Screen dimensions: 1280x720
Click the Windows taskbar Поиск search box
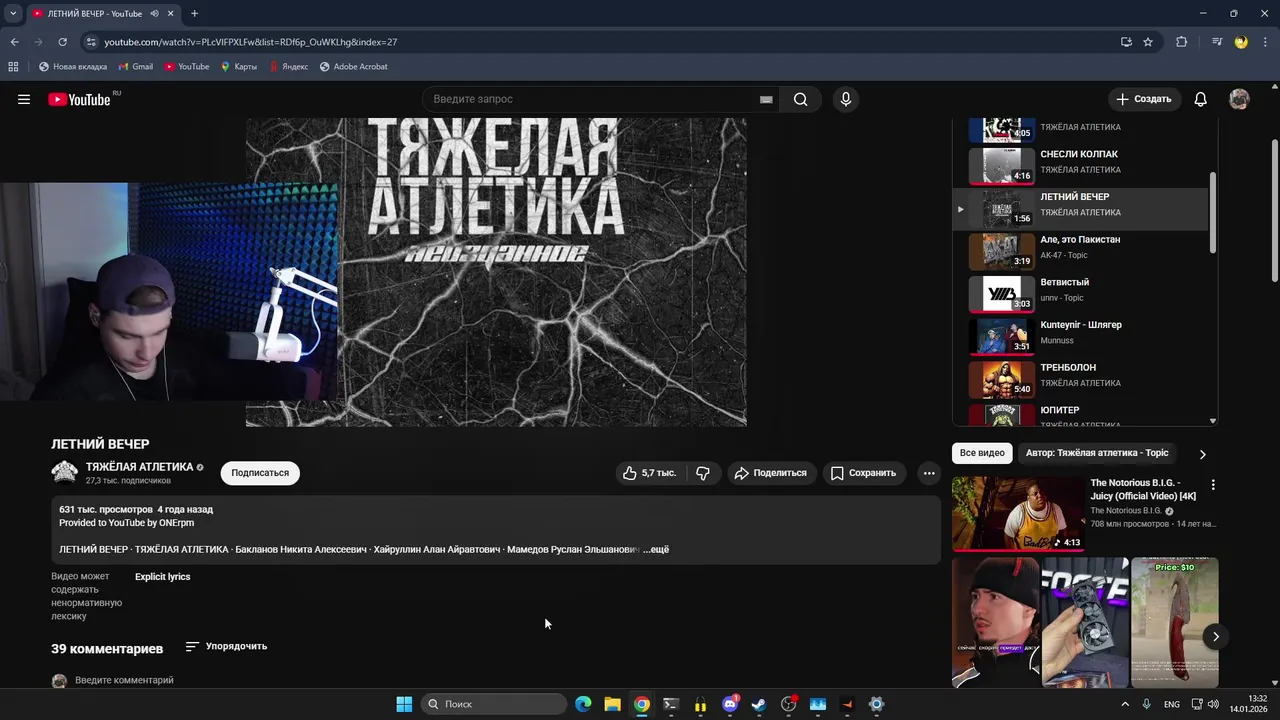click(x=494, y=704)
